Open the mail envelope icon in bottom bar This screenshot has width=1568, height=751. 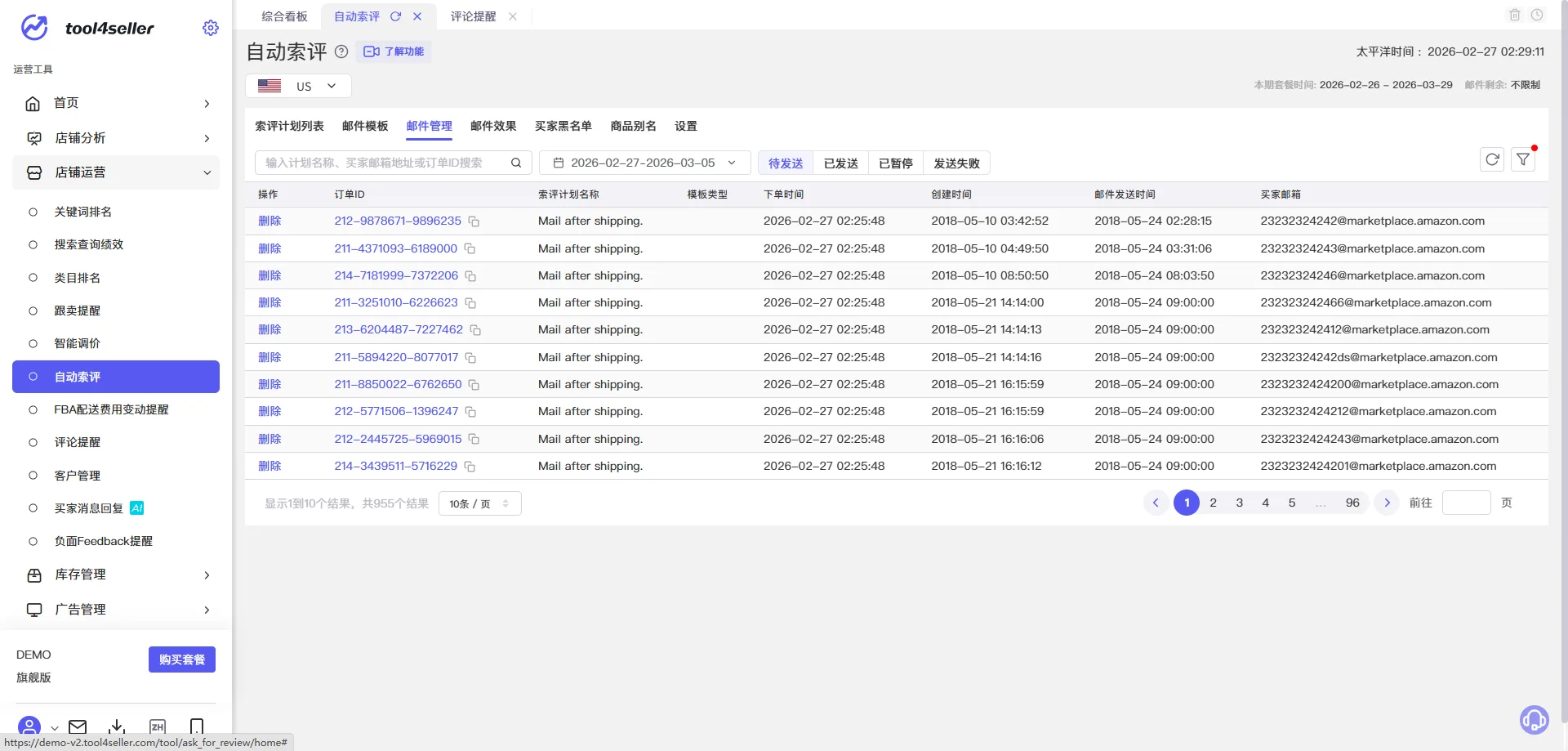click(x=78, y=726)
